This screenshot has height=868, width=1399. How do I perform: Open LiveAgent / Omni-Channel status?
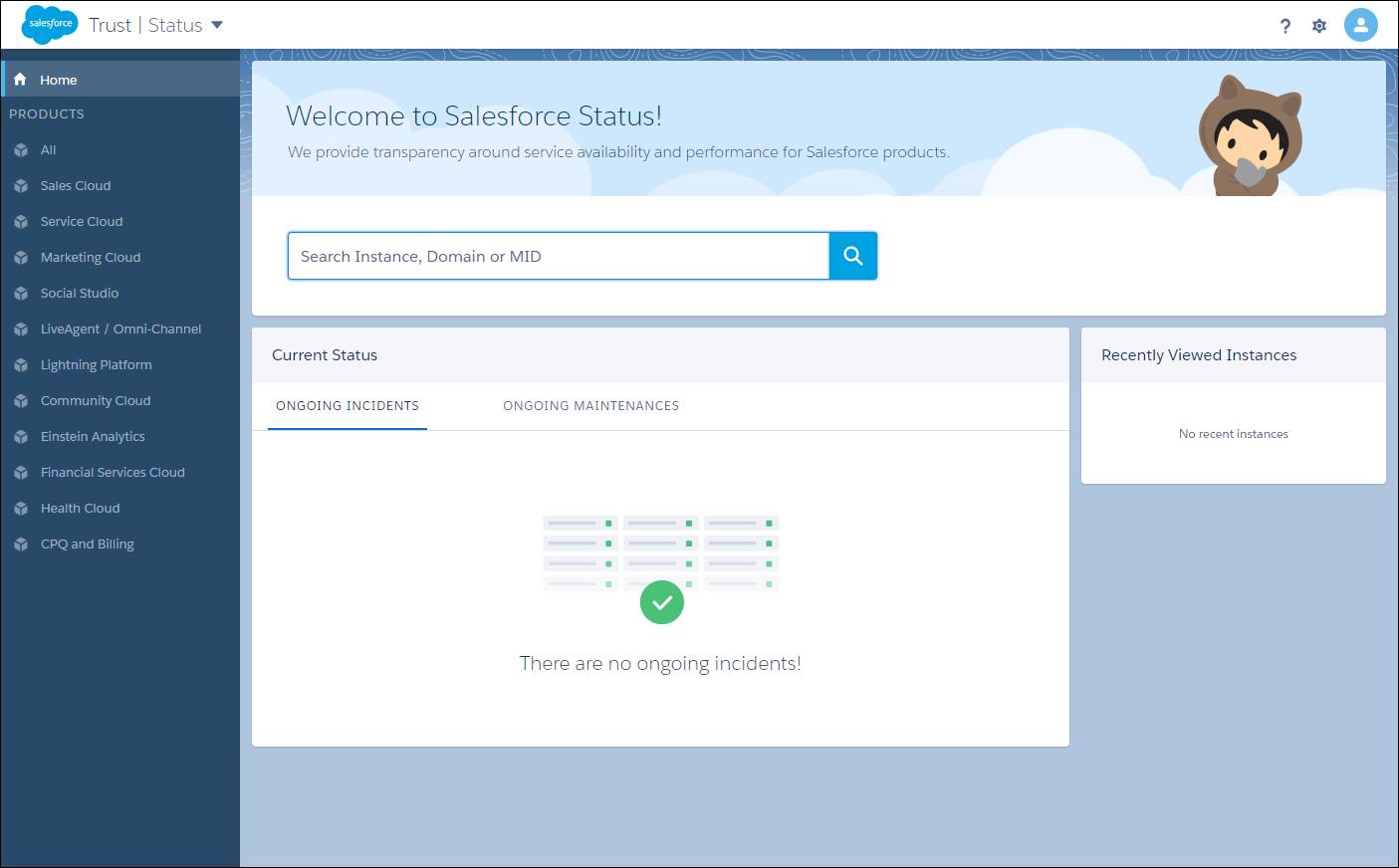[120, 329]
